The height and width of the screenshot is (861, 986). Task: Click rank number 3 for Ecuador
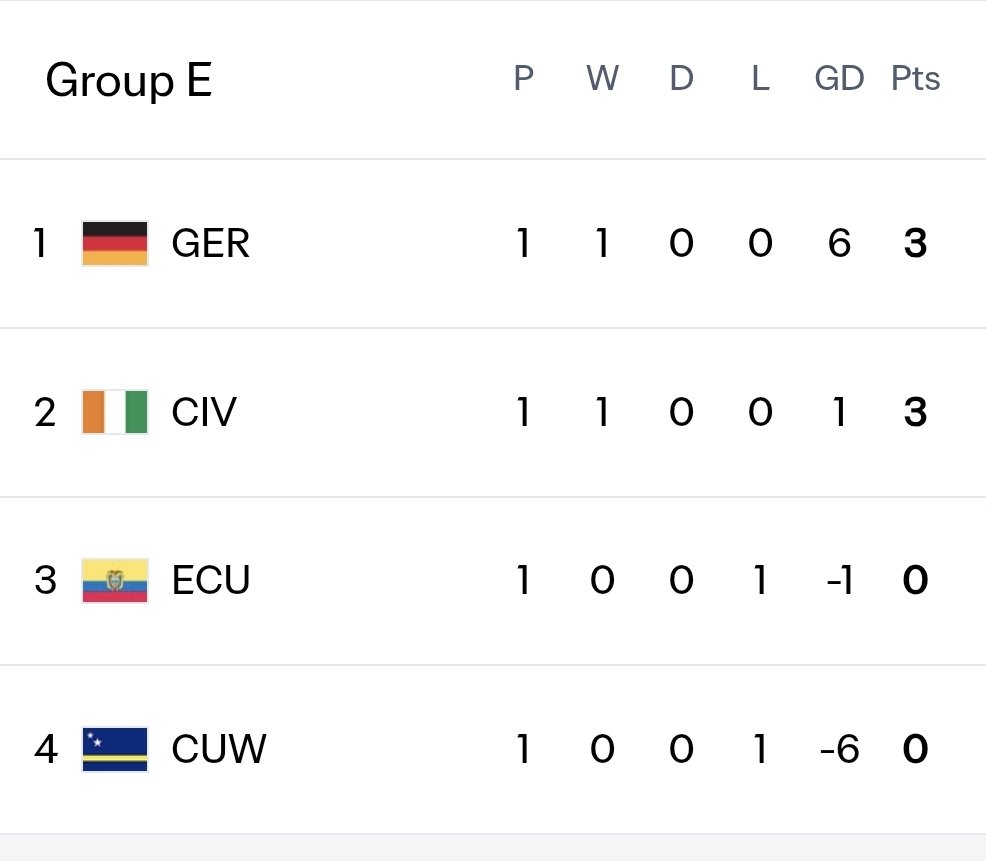point(45,580)
